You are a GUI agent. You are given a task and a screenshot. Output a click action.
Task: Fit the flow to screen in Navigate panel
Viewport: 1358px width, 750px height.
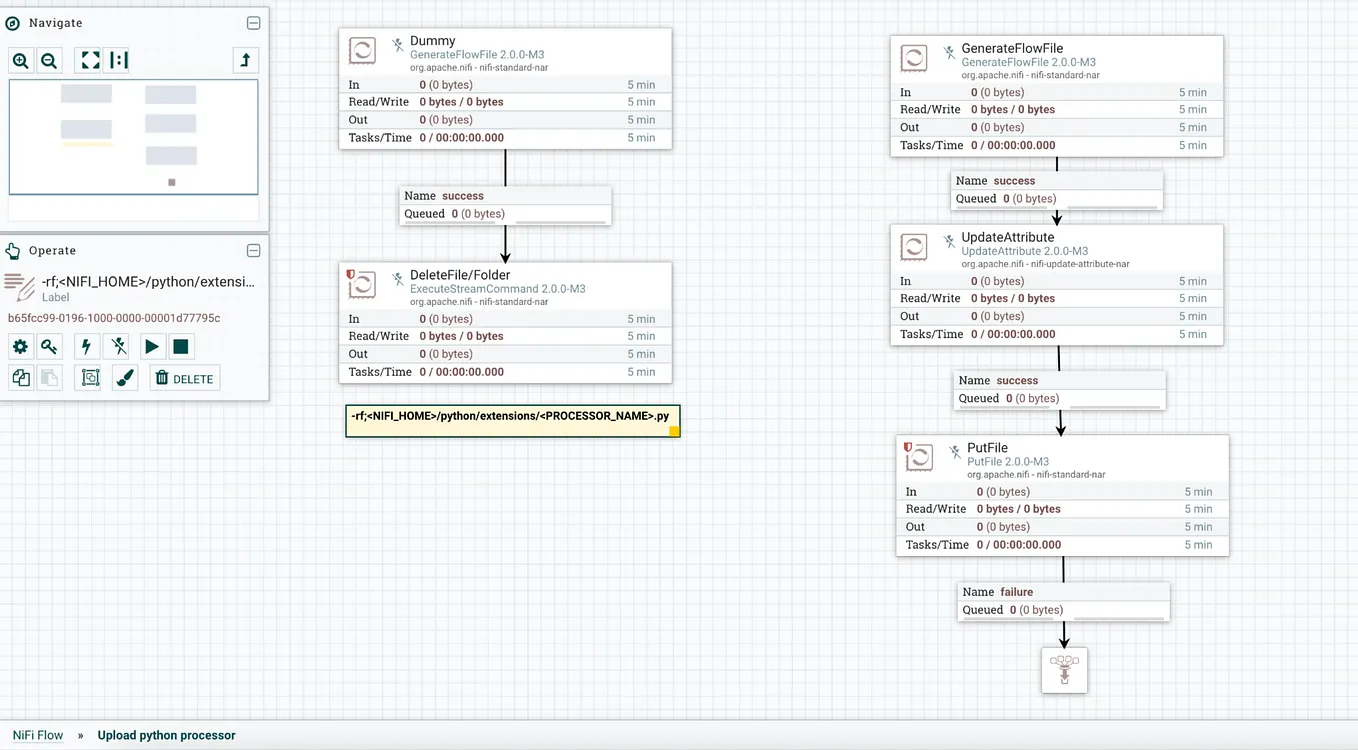pos(87,61)
